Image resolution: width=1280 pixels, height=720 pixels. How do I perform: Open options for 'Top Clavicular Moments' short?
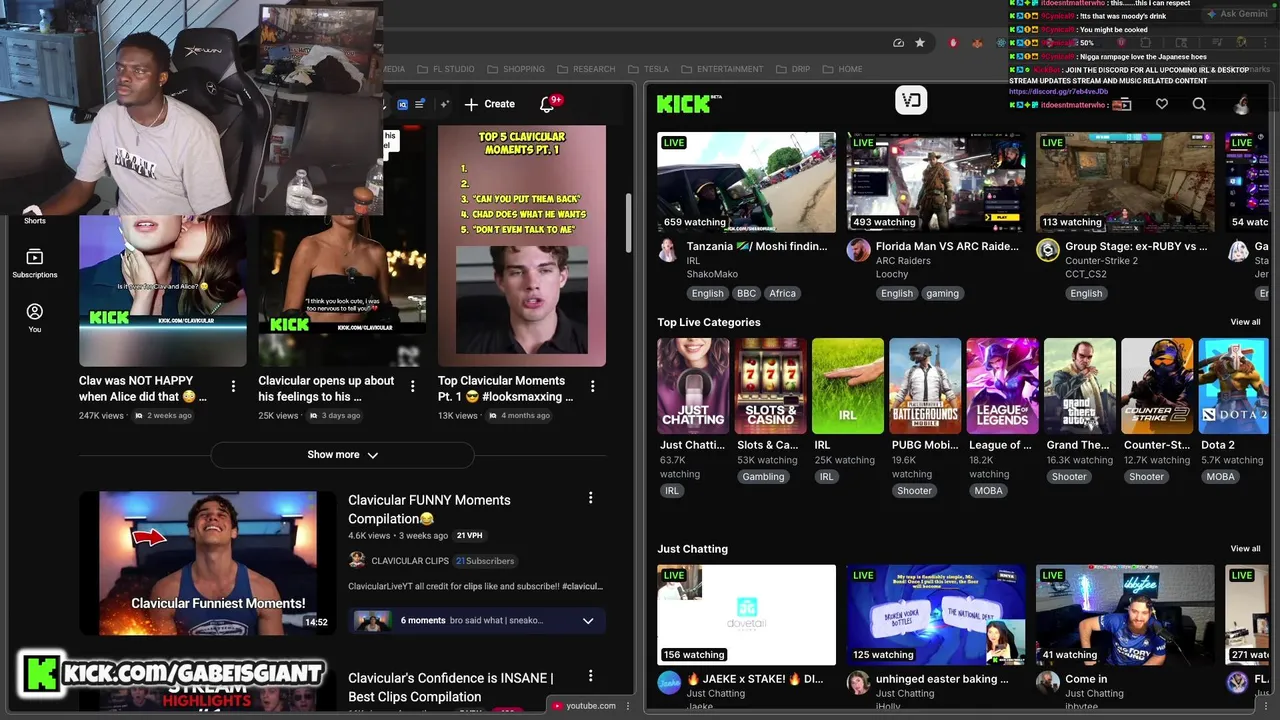pyautogui.click(x=592, y=386)
